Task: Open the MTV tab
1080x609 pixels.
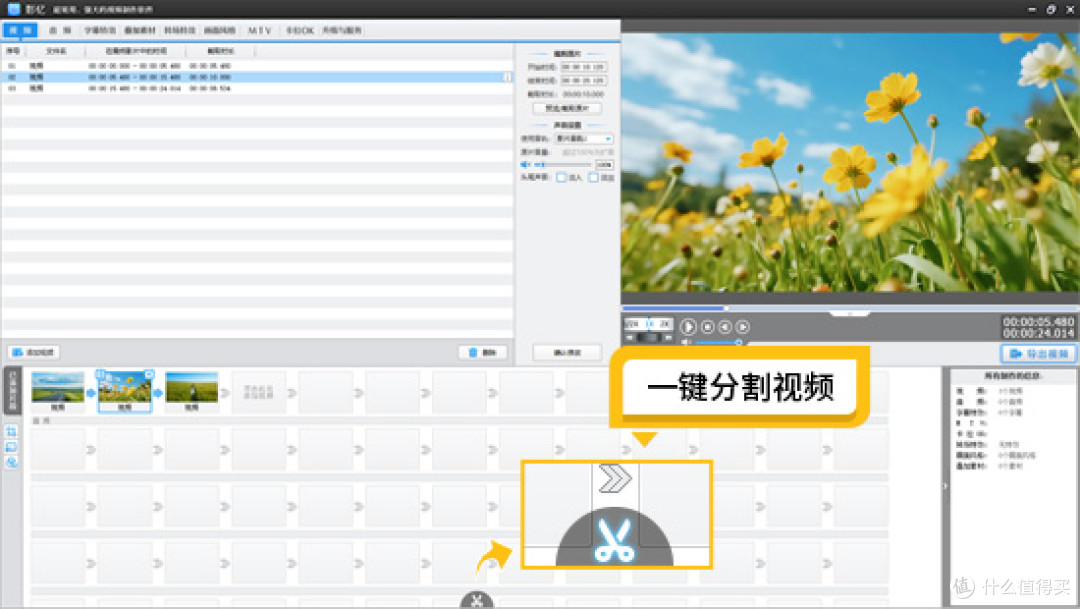Action: tap(260, 30)
